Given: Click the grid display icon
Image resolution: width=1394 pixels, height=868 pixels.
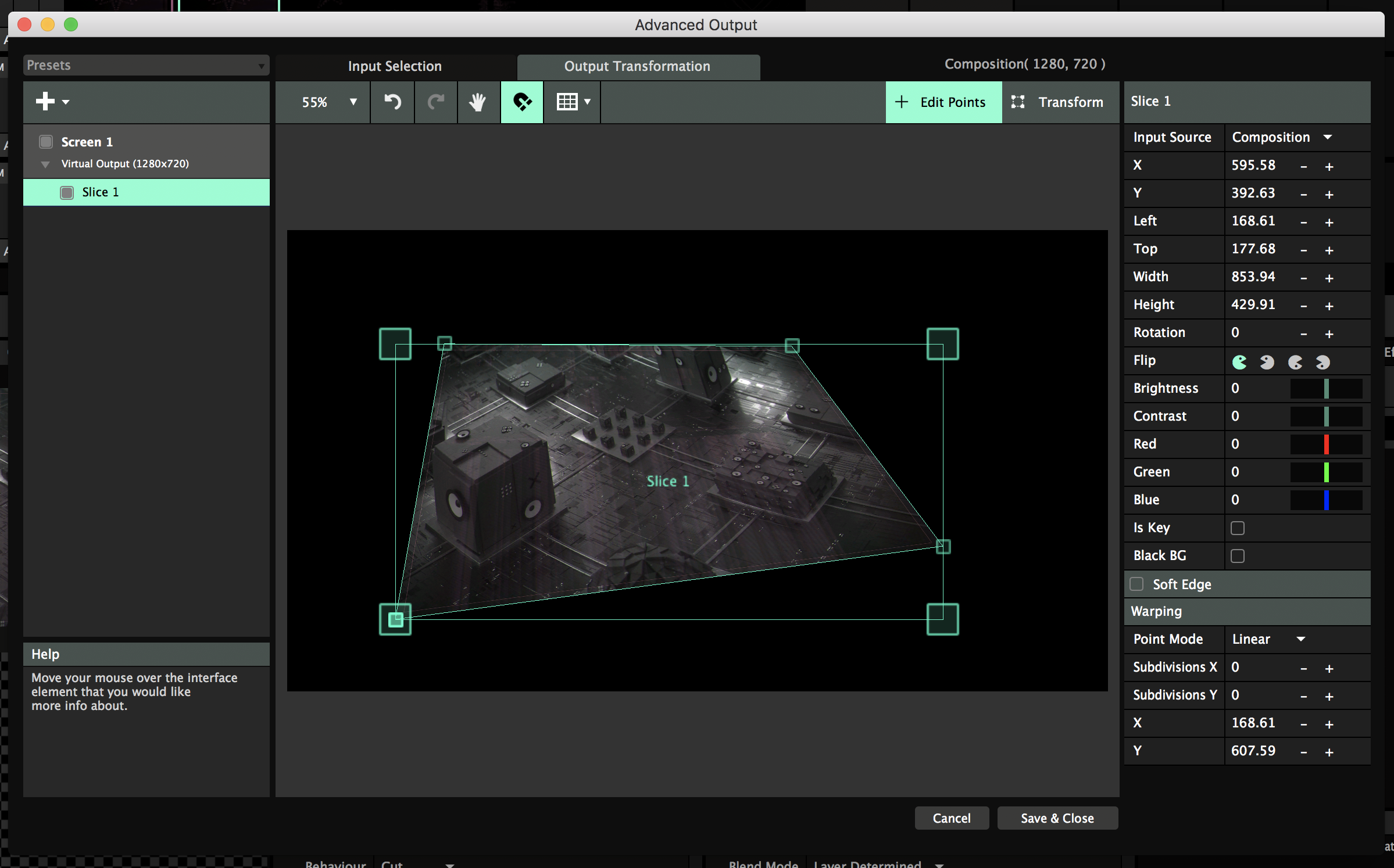Looking at the screenshot, I should click(x=567, y=102).
